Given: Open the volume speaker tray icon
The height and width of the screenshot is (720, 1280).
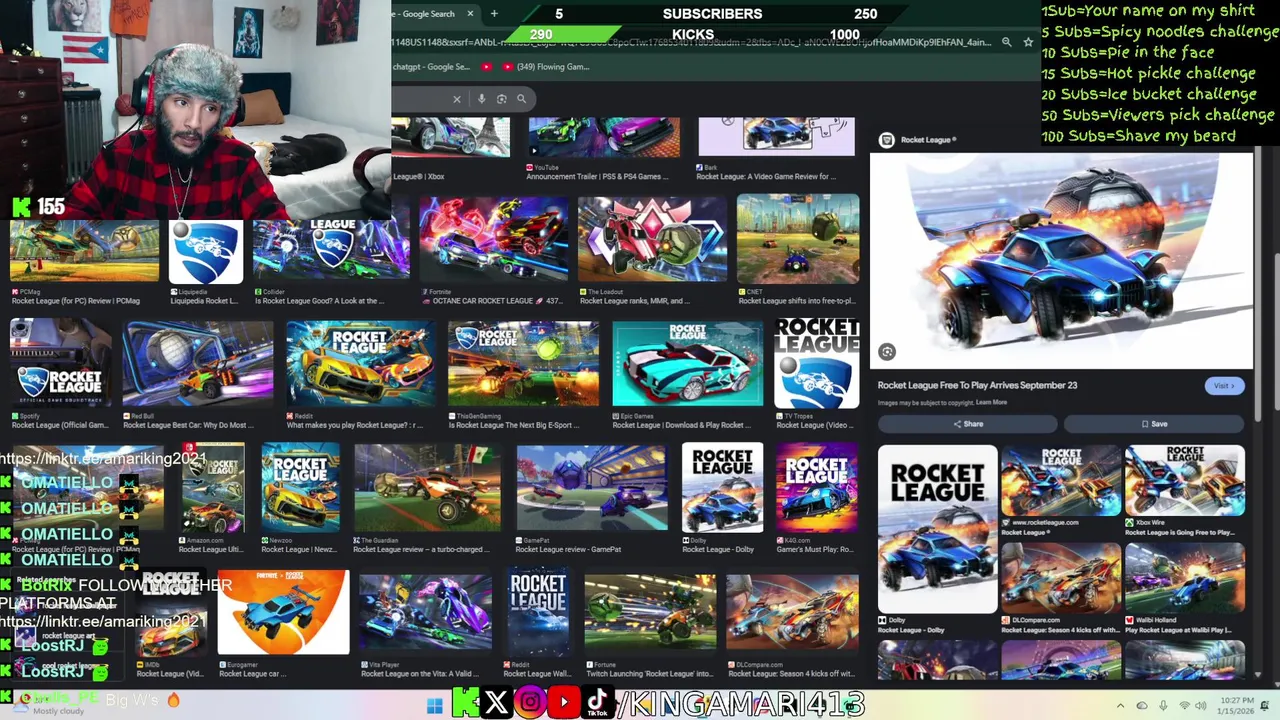Looking at the screenshot, I should coord(1200,706).
